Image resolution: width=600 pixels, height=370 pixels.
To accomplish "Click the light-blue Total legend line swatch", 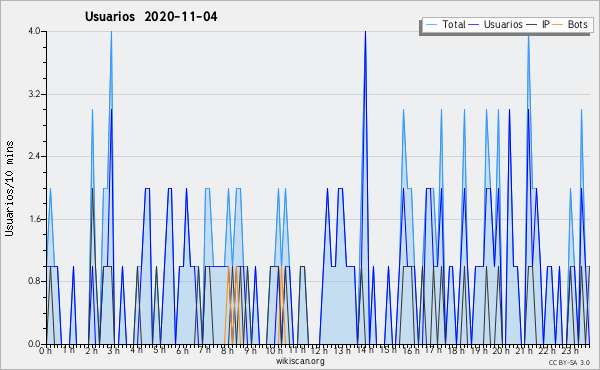I will pos(431,25).
